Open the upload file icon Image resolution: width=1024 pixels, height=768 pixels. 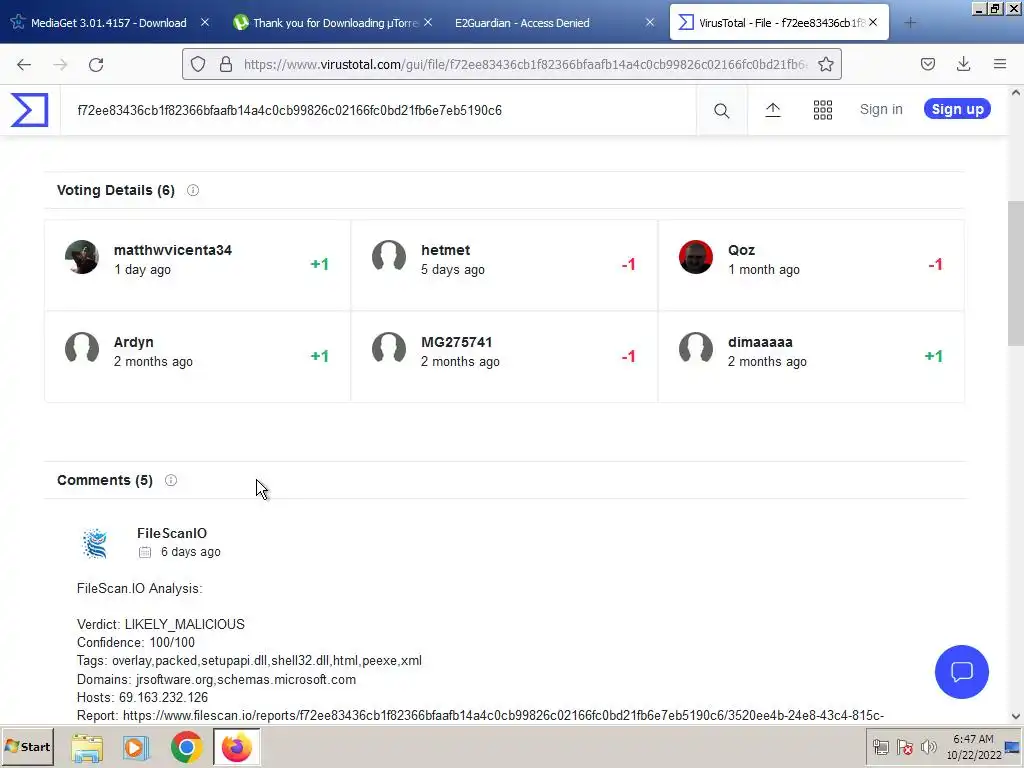tap(773, 110)
